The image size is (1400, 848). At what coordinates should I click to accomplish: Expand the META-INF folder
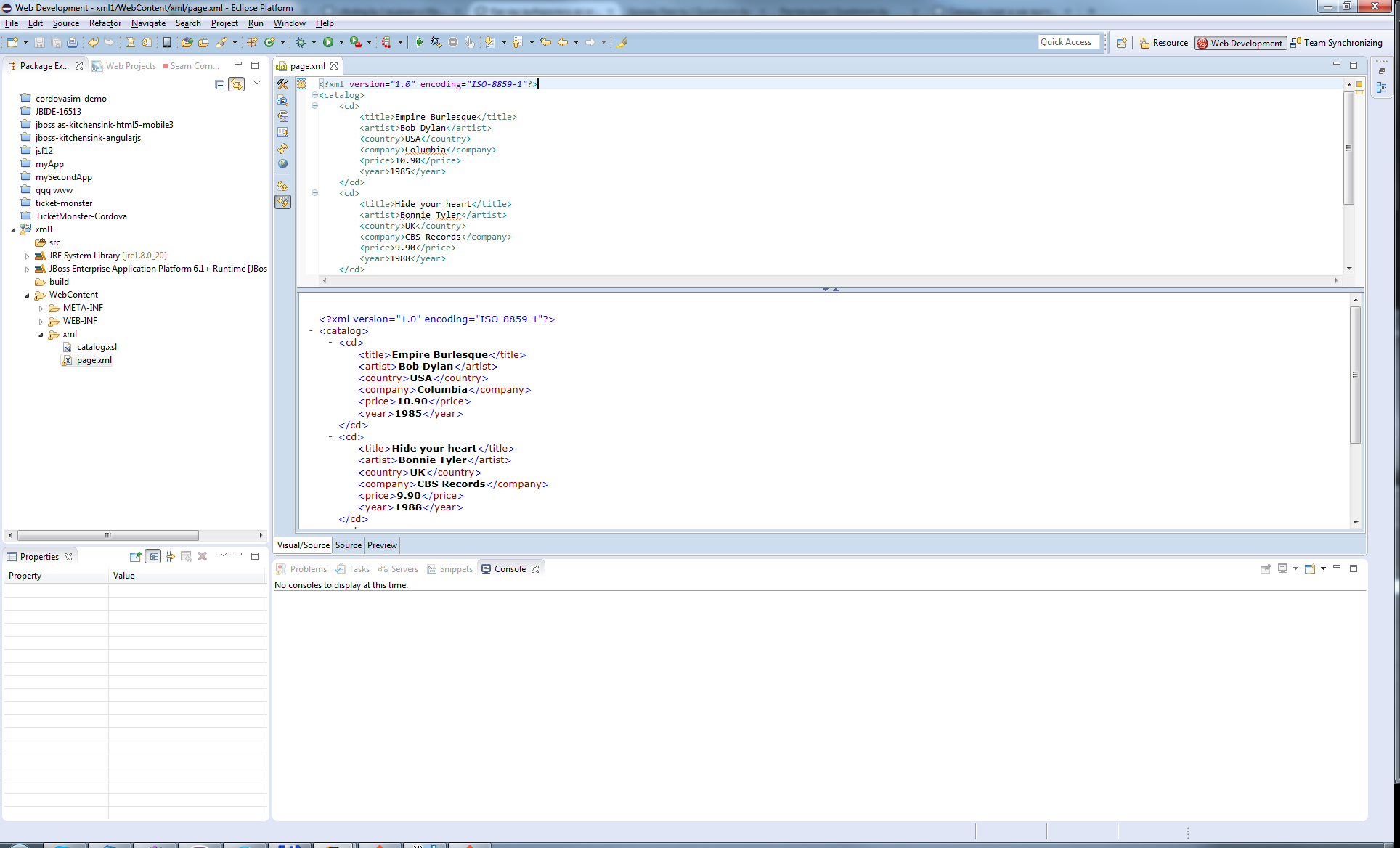pos(41,309)
